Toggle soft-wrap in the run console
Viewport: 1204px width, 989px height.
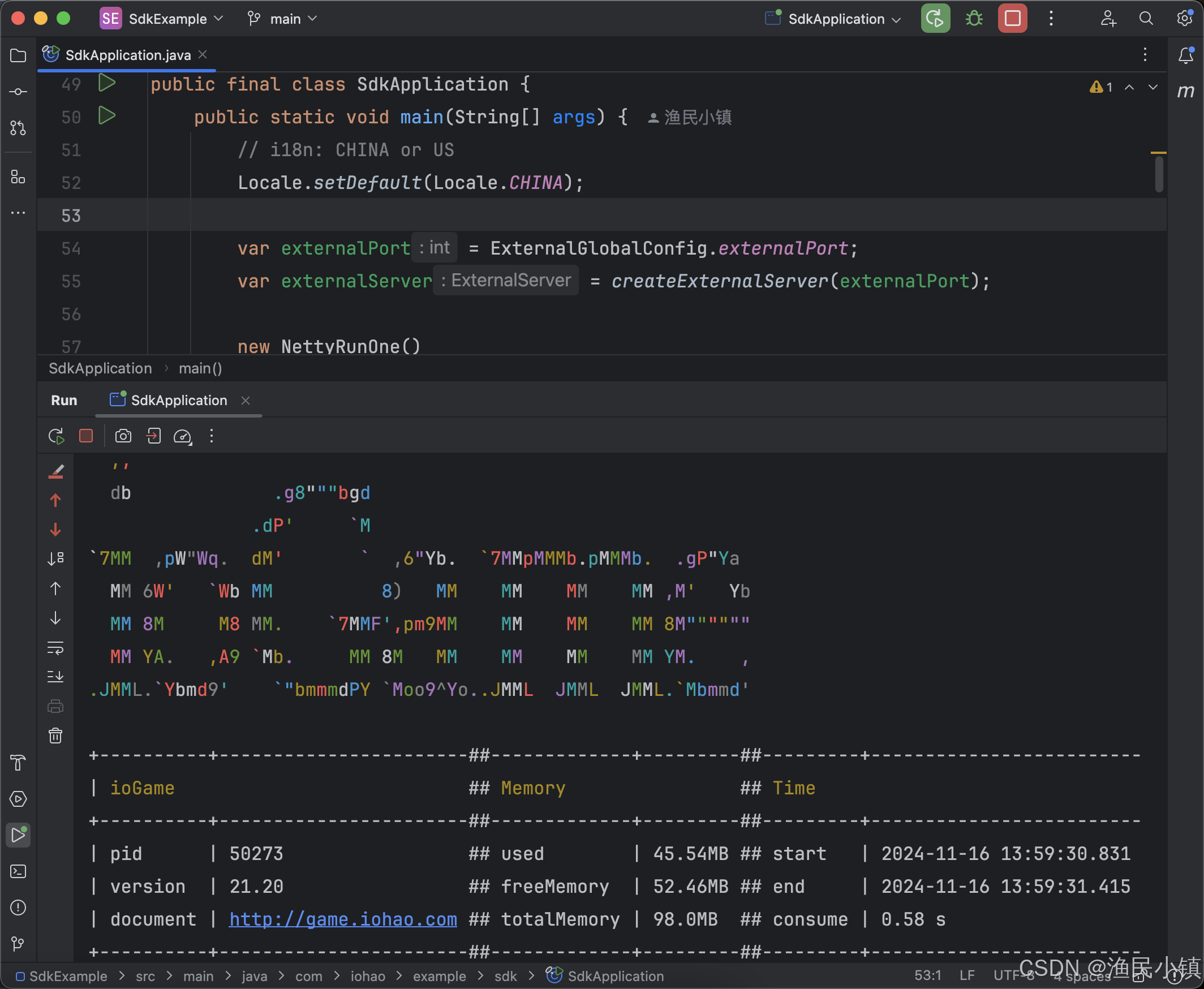coord(55,648)
